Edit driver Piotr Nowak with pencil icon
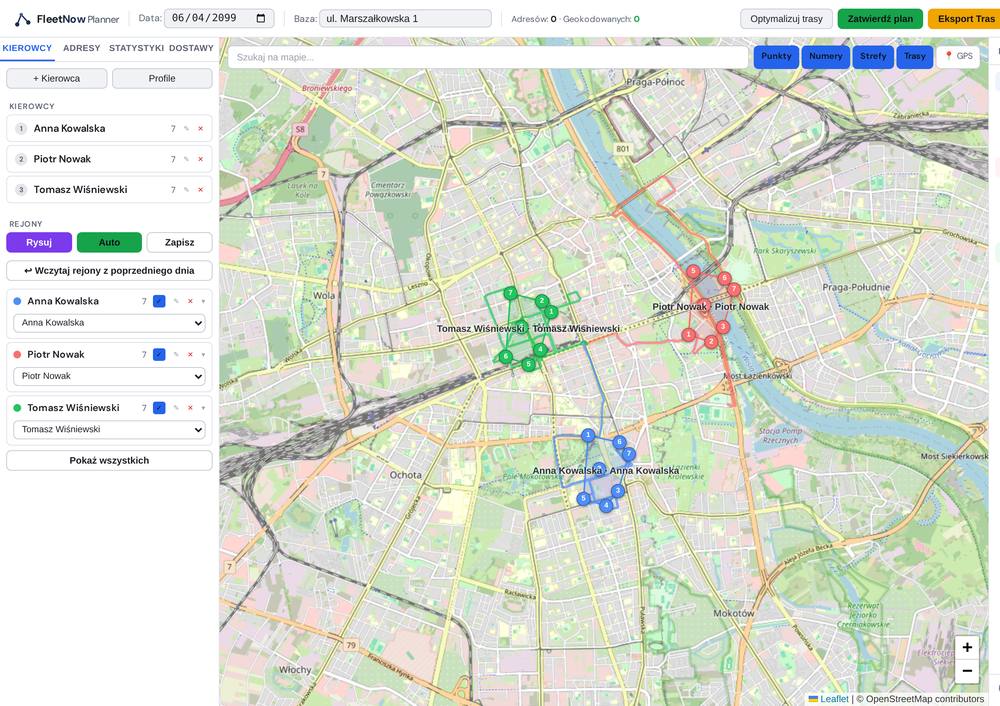This screenshot has height=706, width=1000. [187, 159]
